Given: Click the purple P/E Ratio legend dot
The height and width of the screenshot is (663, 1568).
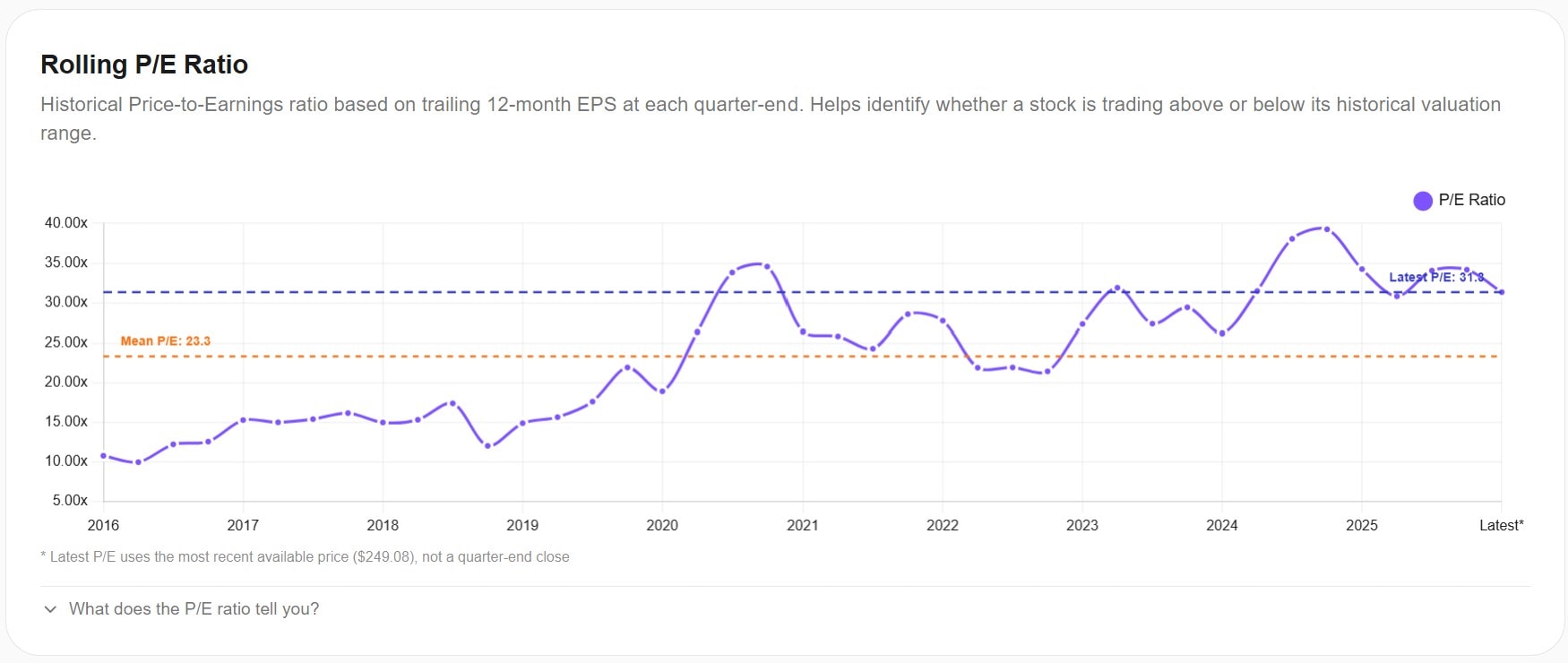Looking at the screenshot, I should coord(1424,200).
